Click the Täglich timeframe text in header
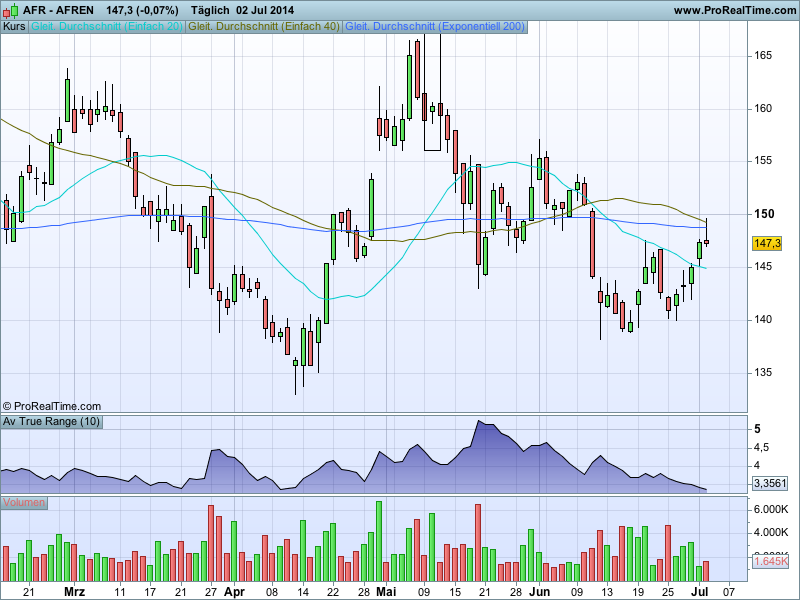 pos(211,10)
